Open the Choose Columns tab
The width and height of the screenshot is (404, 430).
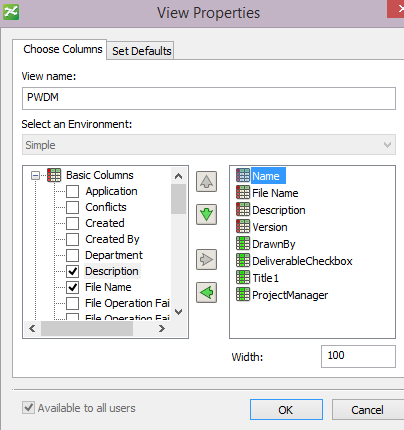(x=63, y=49)
